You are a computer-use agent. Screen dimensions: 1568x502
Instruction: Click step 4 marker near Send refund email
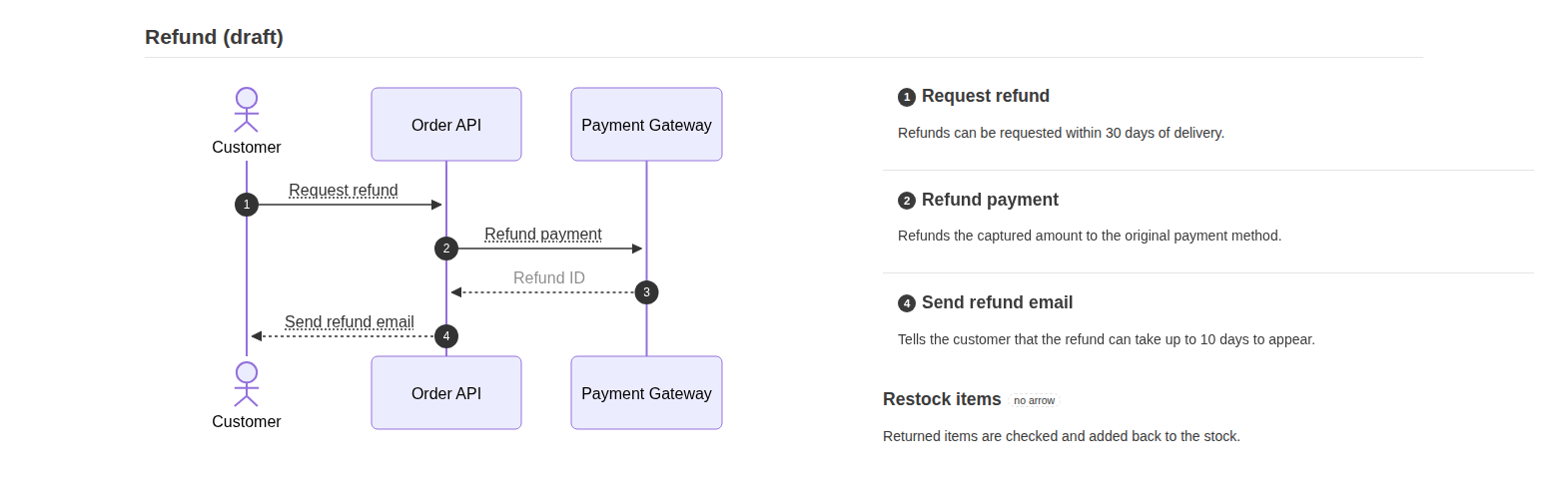click(x=446, y=336)
